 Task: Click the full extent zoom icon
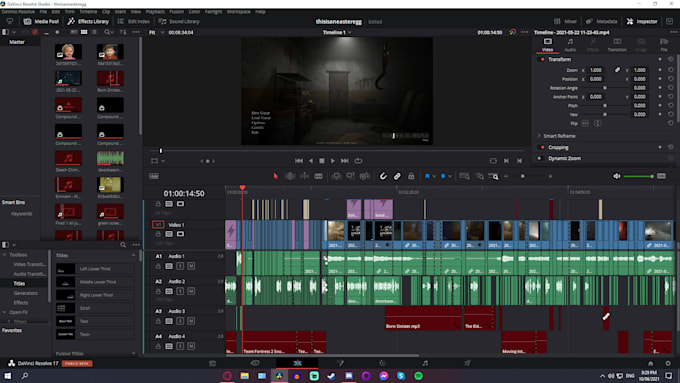[x=464, y=176]
